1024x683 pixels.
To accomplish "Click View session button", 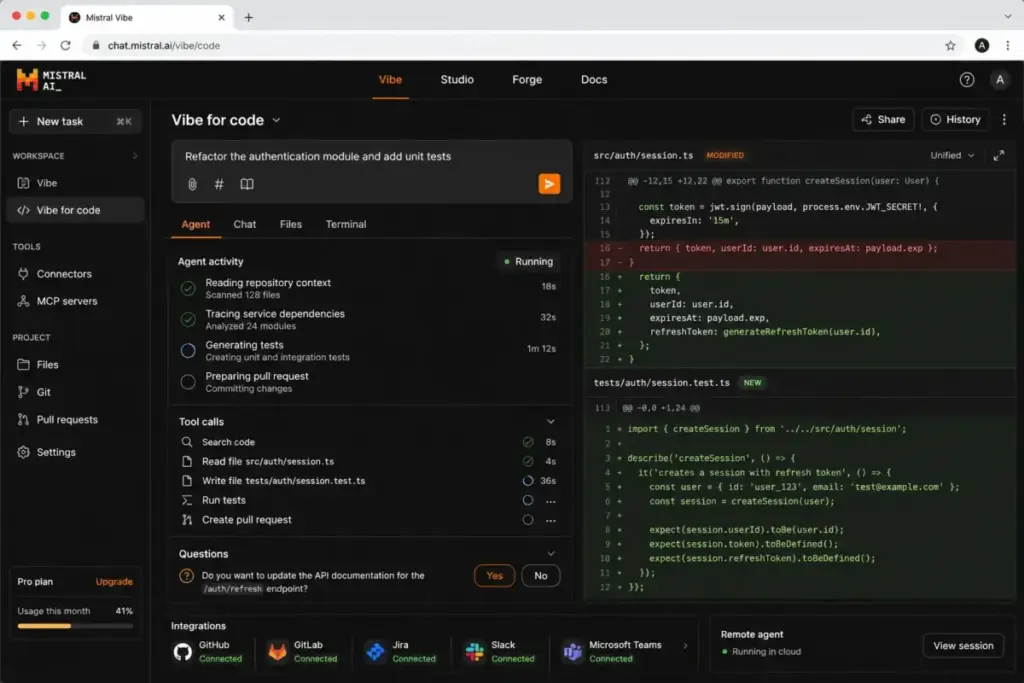I will click(x=963, y=646).
